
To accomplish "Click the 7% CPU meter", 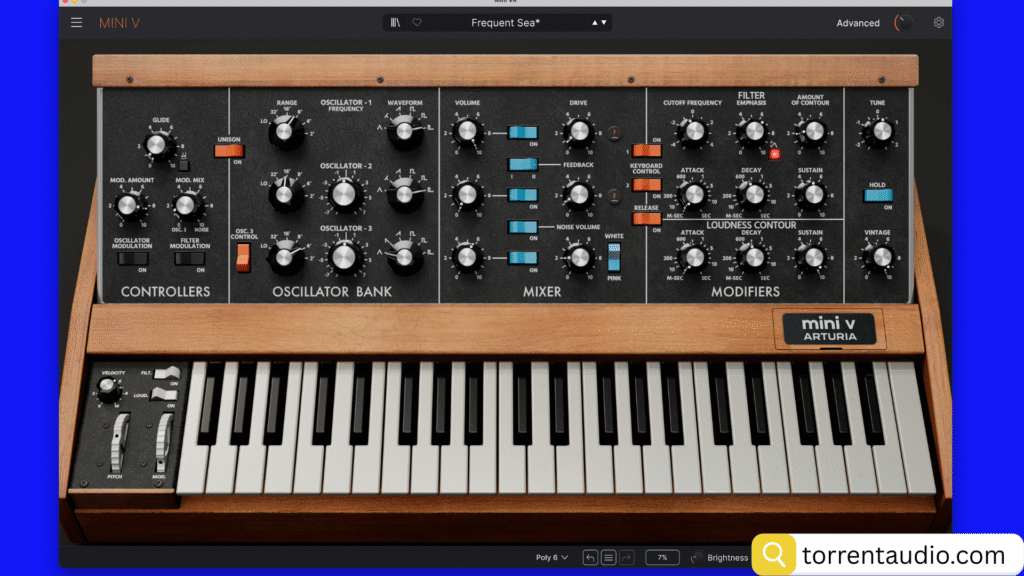I will pos(662,557).
